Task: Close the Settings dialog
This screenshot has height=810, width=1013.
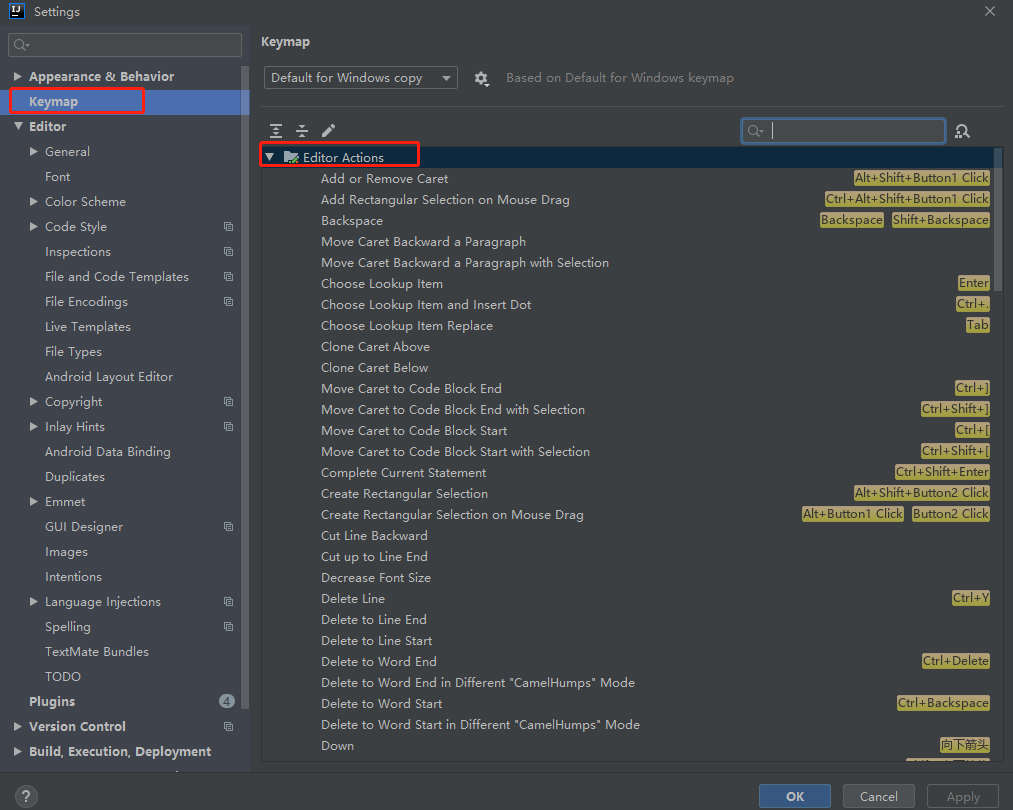Action: pyautogui.click(x=990, y=11)
